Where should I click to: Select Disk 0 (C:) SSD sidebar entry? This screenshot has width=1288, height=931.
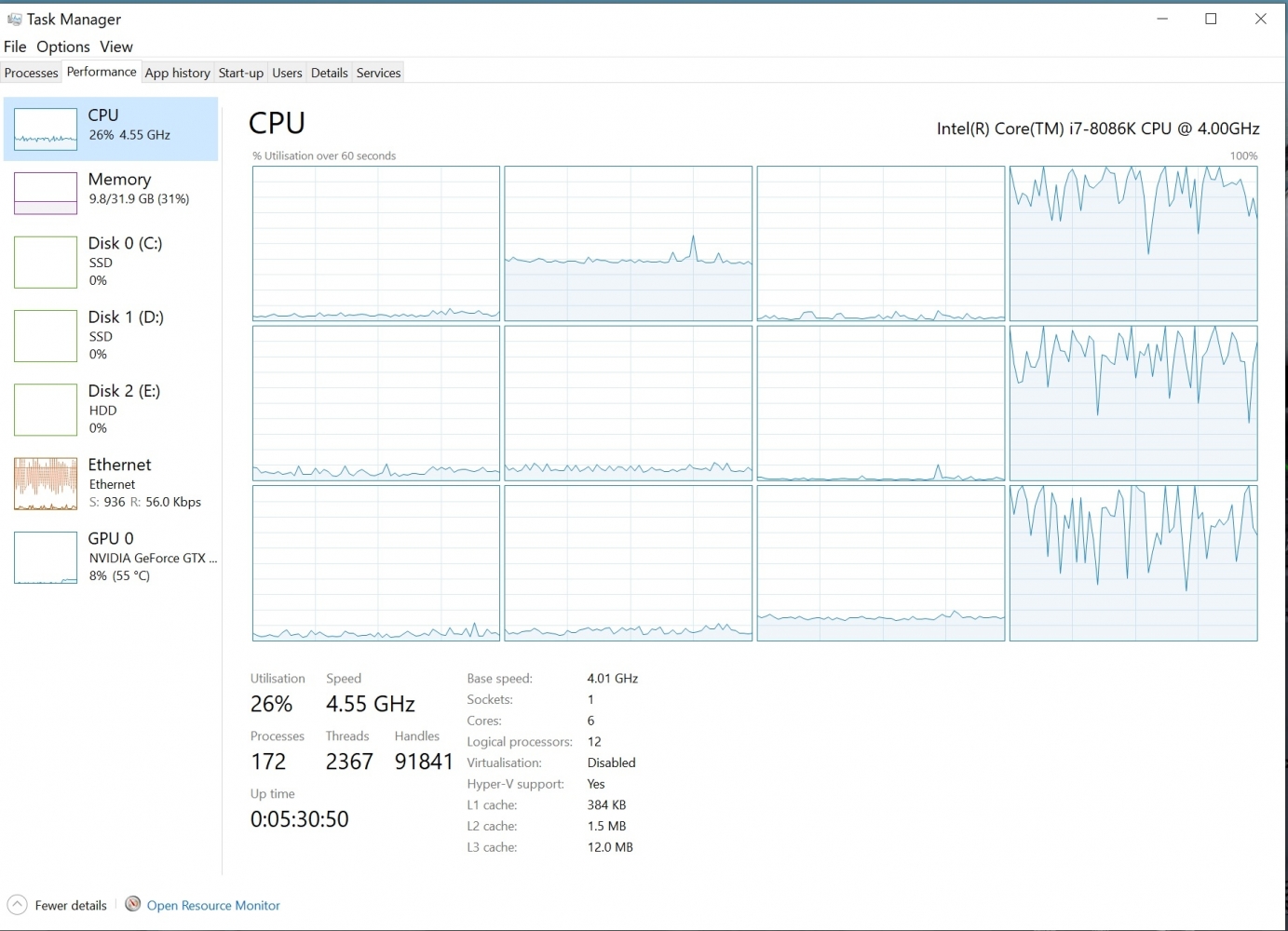111,262
